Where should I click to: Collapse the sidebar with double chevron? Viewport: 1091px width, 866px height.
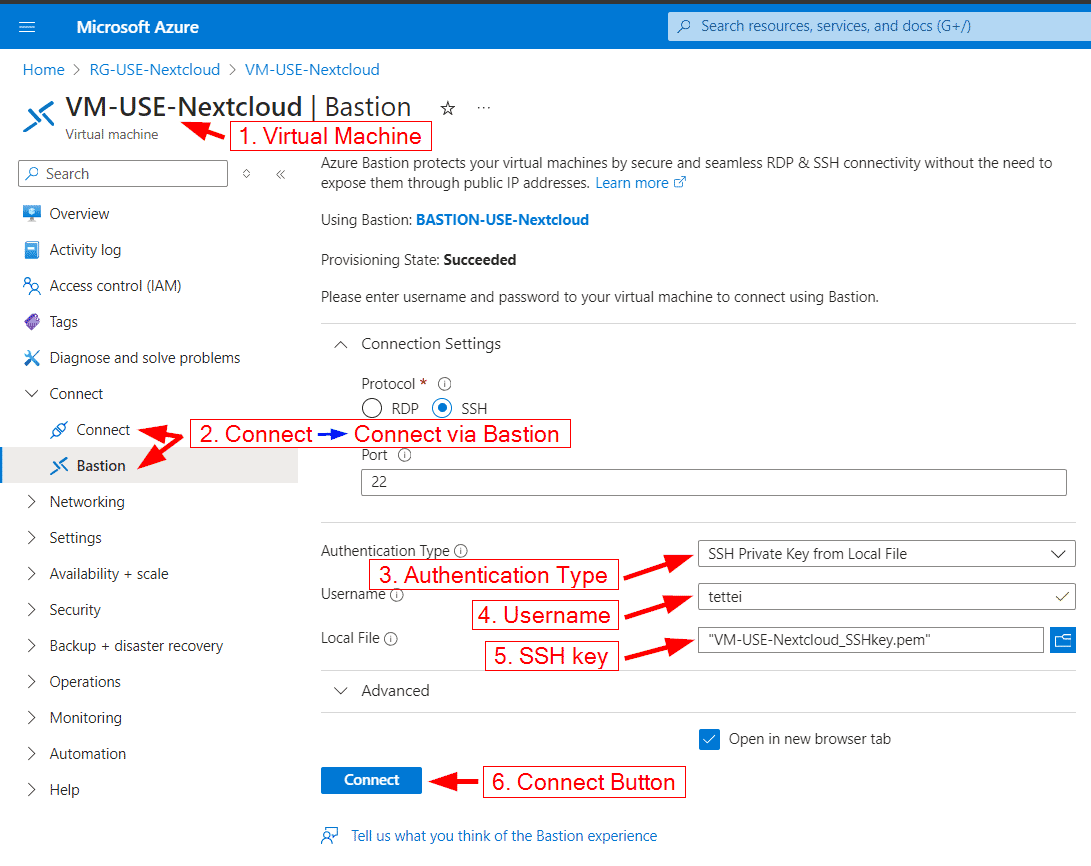point(280,174)
